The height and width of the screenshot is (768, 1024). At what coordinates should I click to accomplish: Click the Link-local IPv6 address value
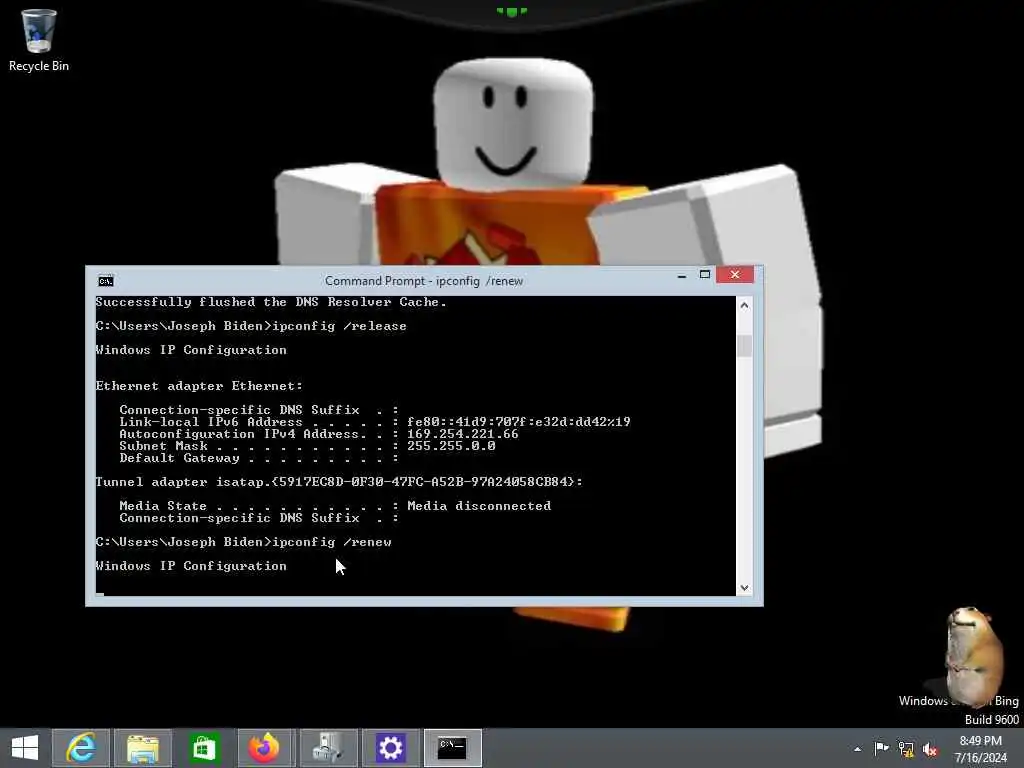519,422
